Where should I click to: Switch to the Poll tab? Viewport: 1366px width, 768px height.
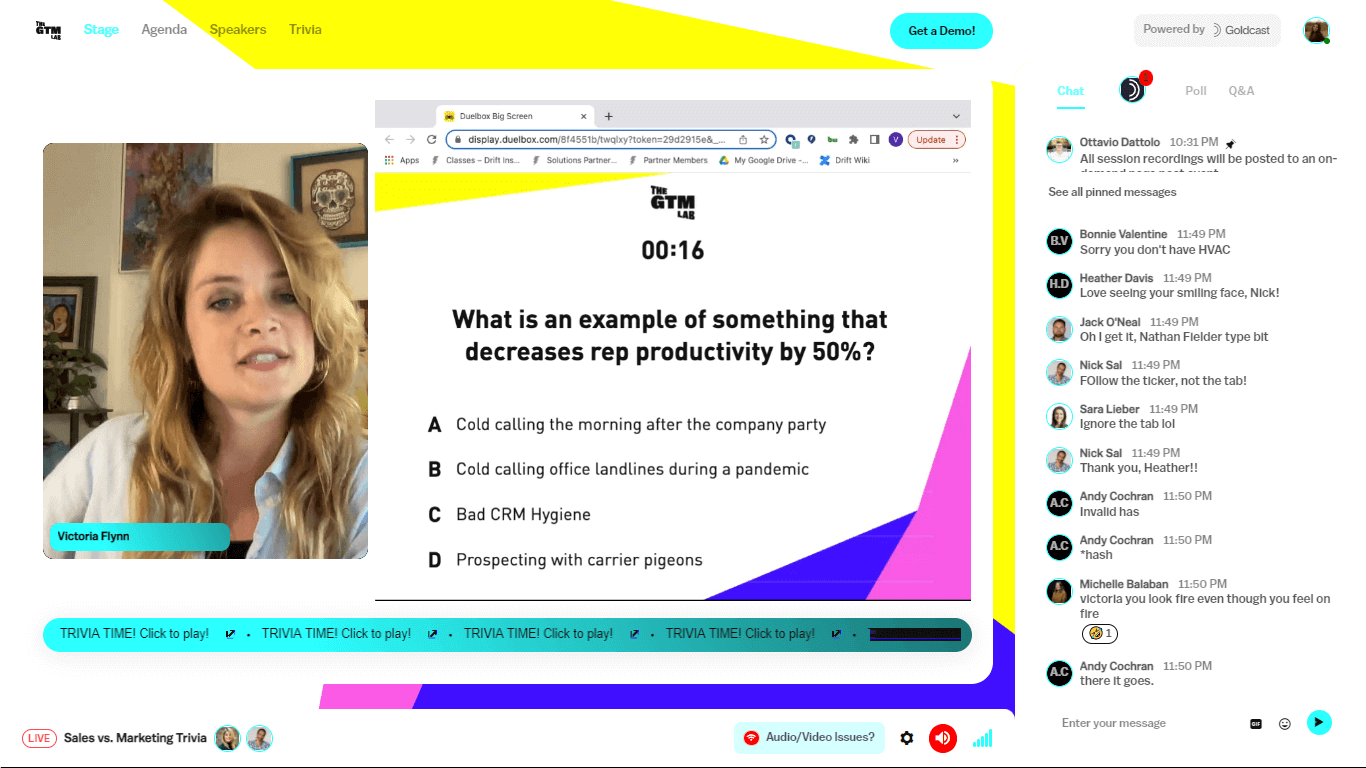tap(1196, 91)
